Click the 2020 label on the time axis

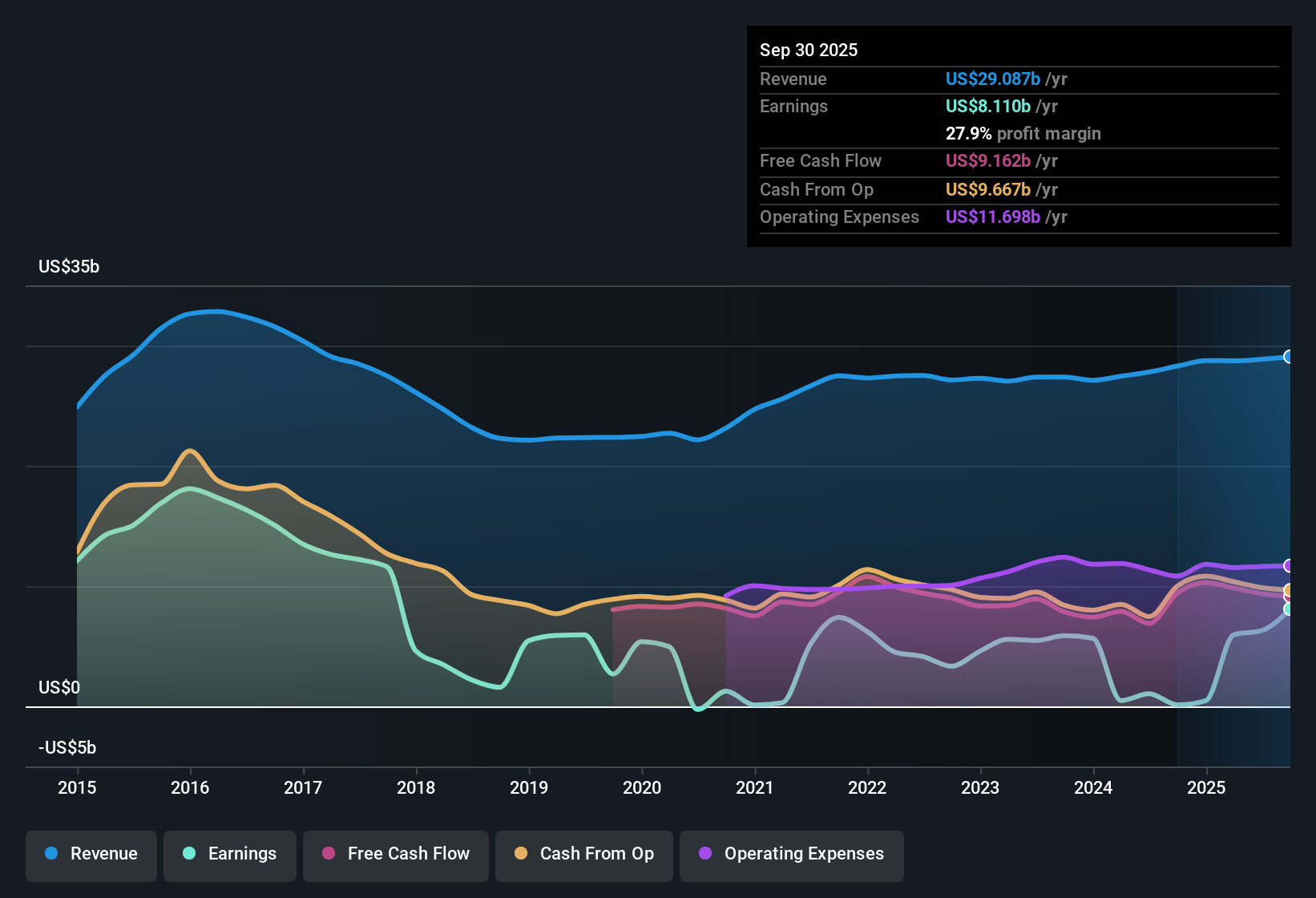pos(642,788)
